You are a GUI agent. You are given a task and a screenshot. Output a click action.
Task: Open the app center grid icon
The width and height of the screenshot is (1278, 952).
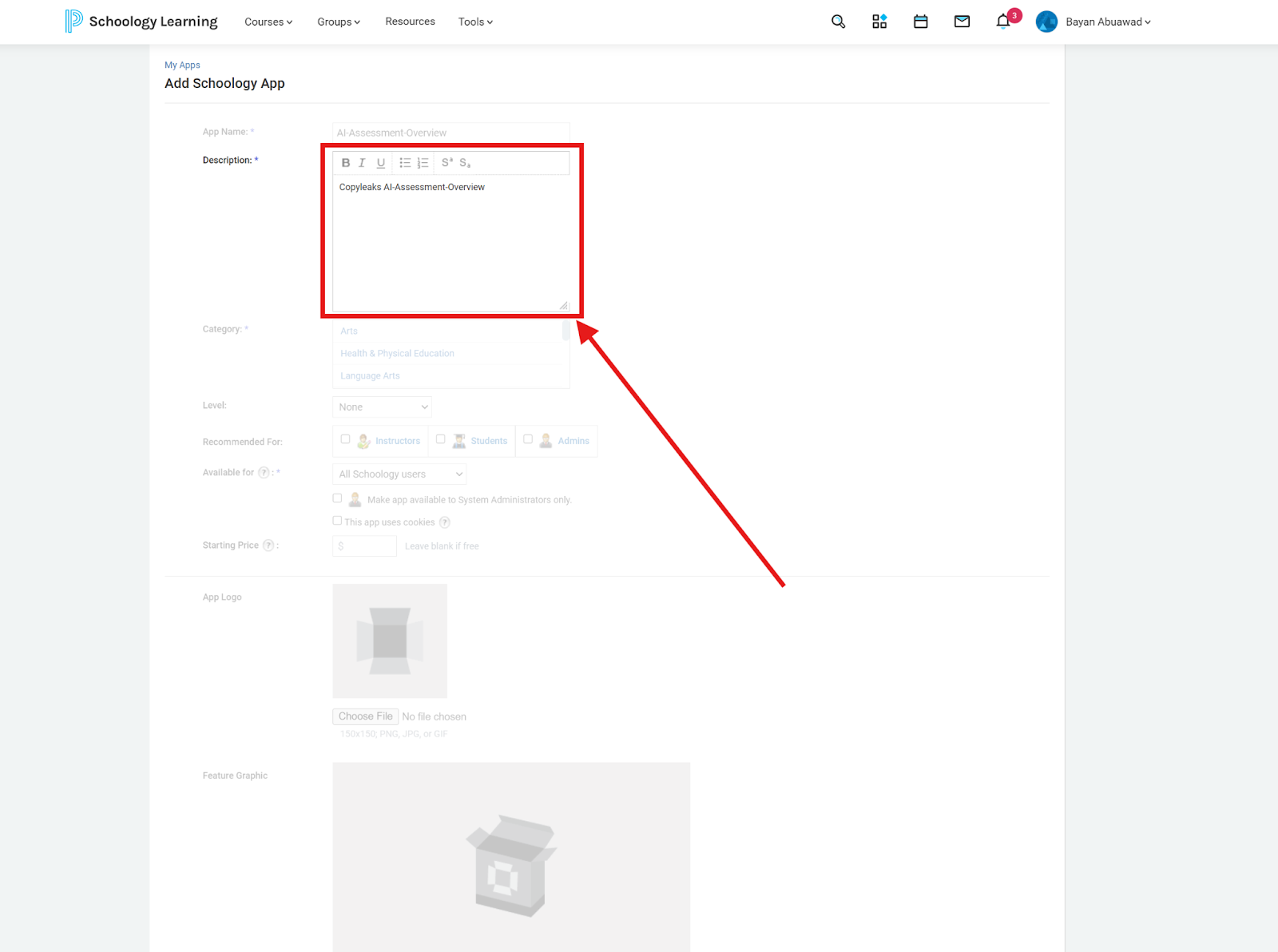[x=879, y=22]
